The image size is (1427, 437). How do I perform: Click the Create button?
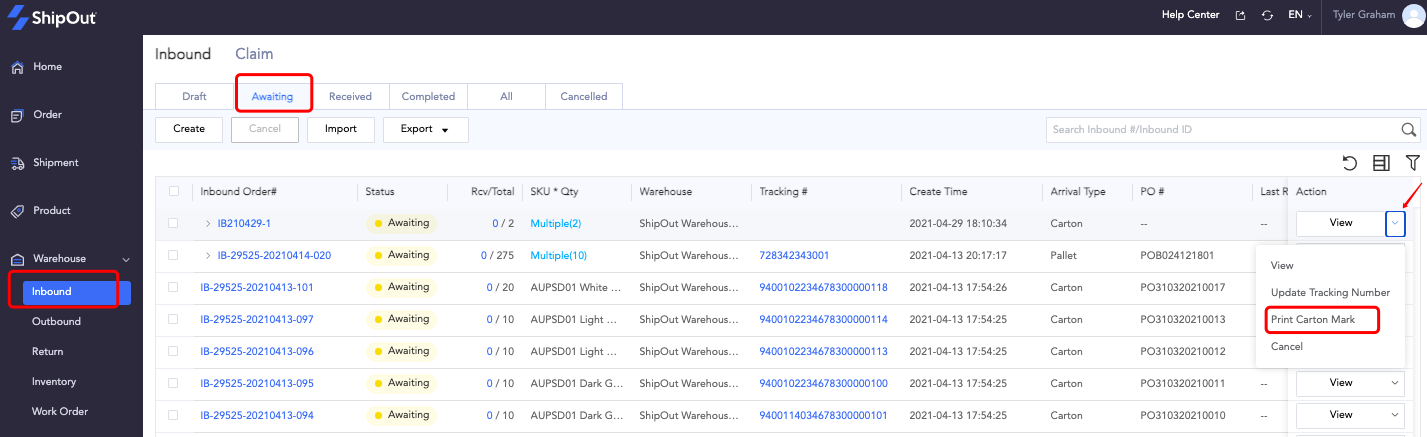pyautogui.click(x=189, y=129)
